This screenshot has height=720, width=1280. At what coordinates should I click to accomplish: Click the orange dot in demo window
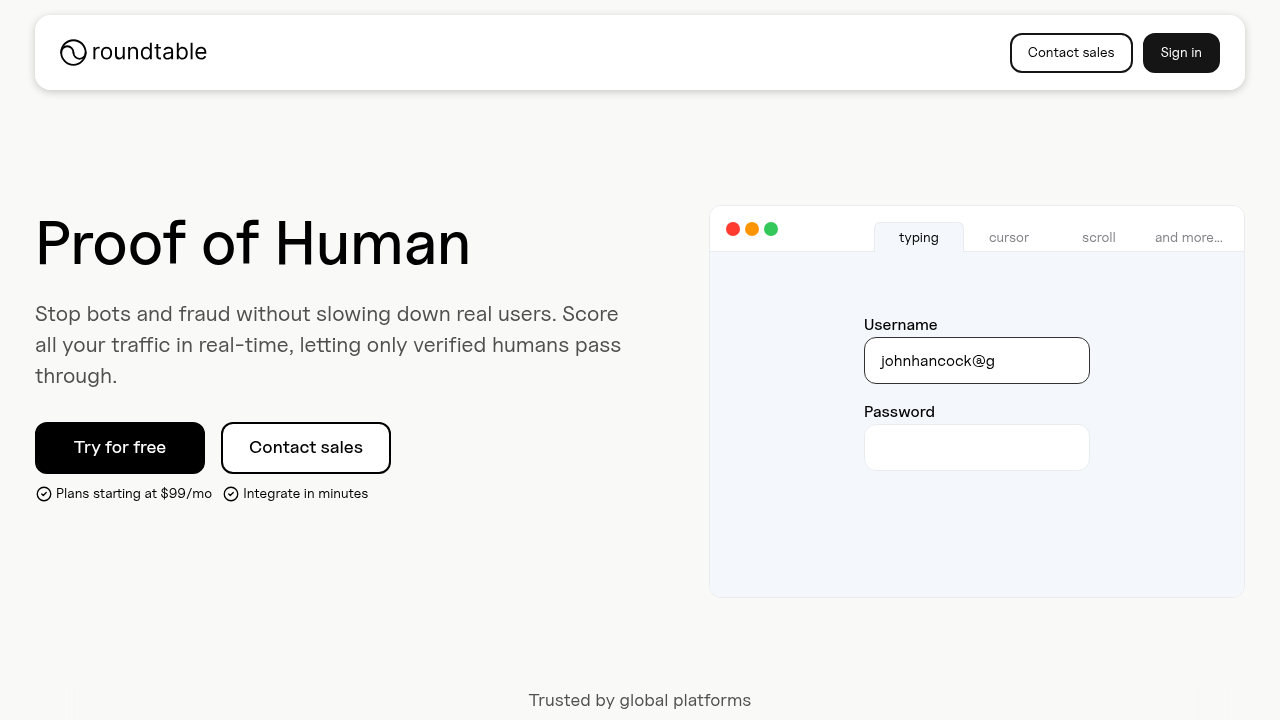[752, 229]
